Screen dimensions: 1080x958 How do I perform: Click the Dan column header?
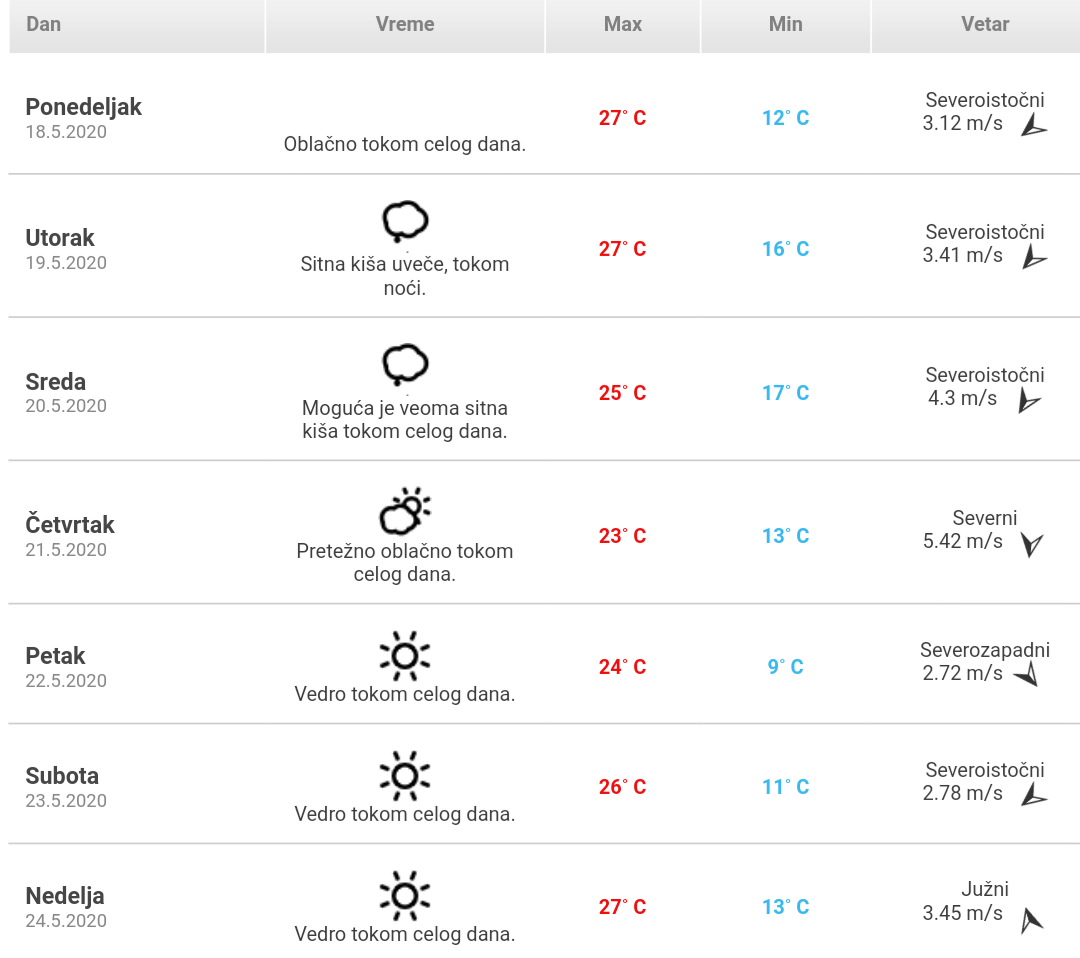coord(44,24)
